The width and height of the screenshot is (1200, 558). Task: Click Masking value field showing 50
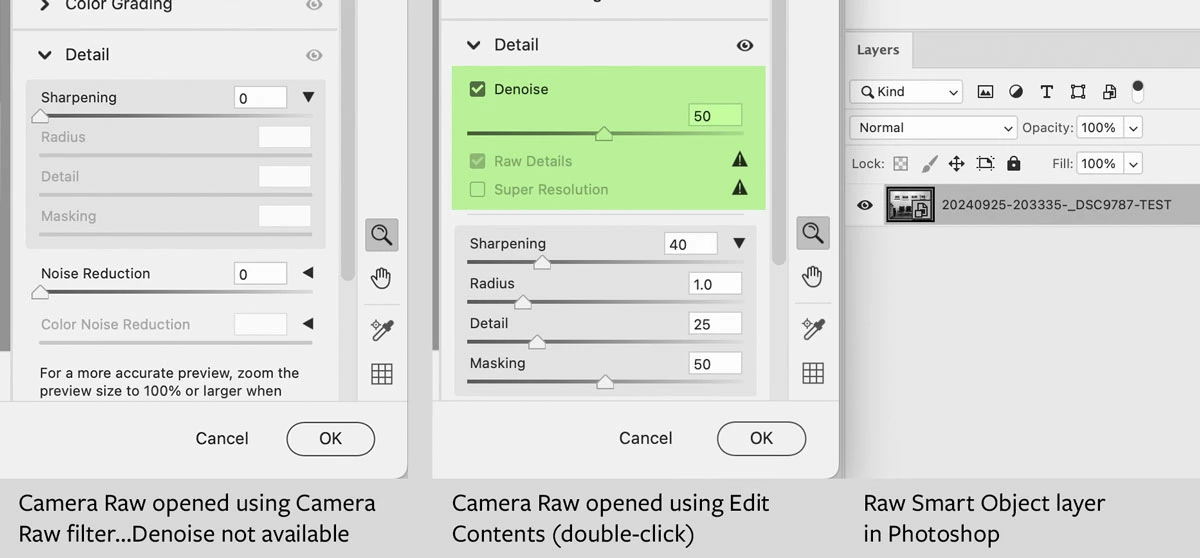[715, 363]
